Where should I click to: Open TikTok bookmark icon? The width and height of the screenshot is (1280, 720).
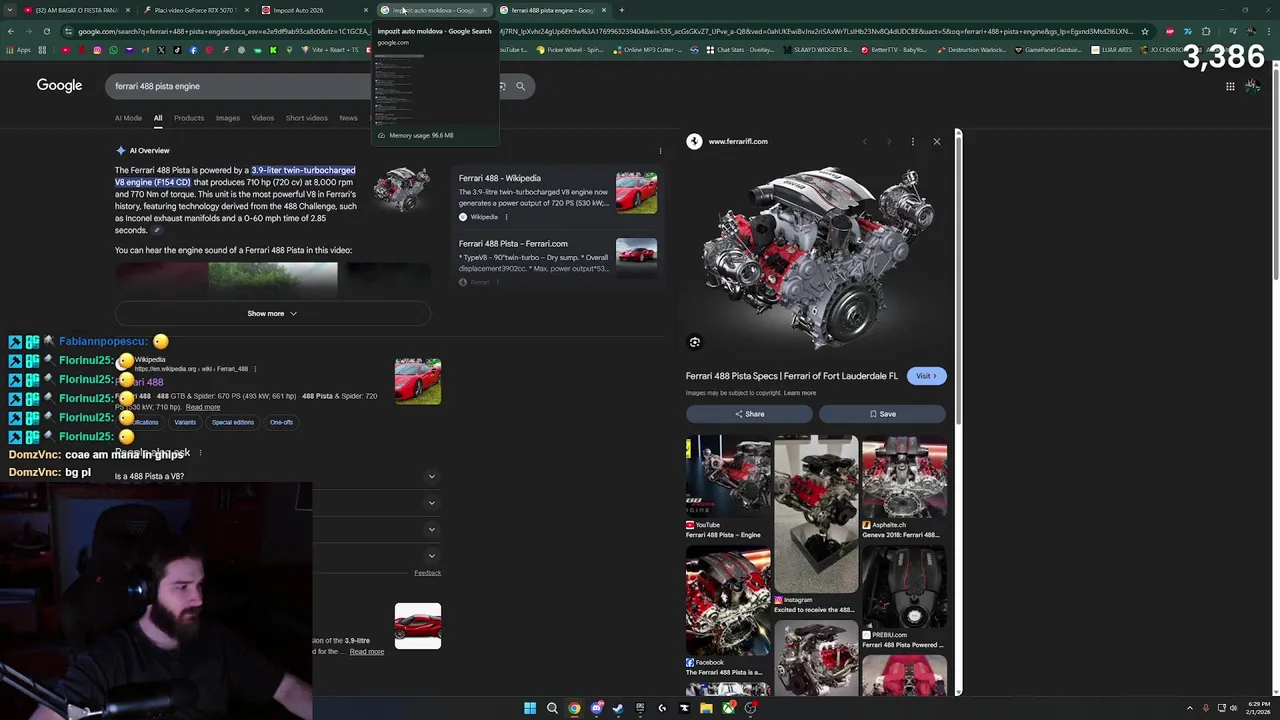point(177,50)
